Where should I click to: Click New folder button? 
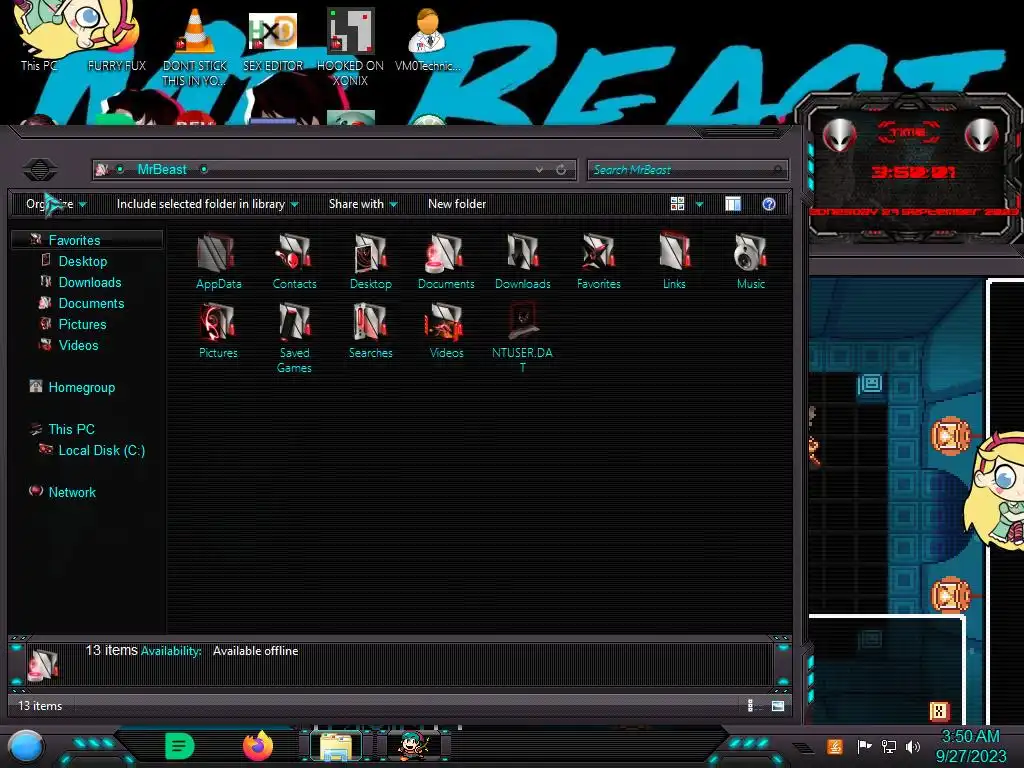pos(457,204)
